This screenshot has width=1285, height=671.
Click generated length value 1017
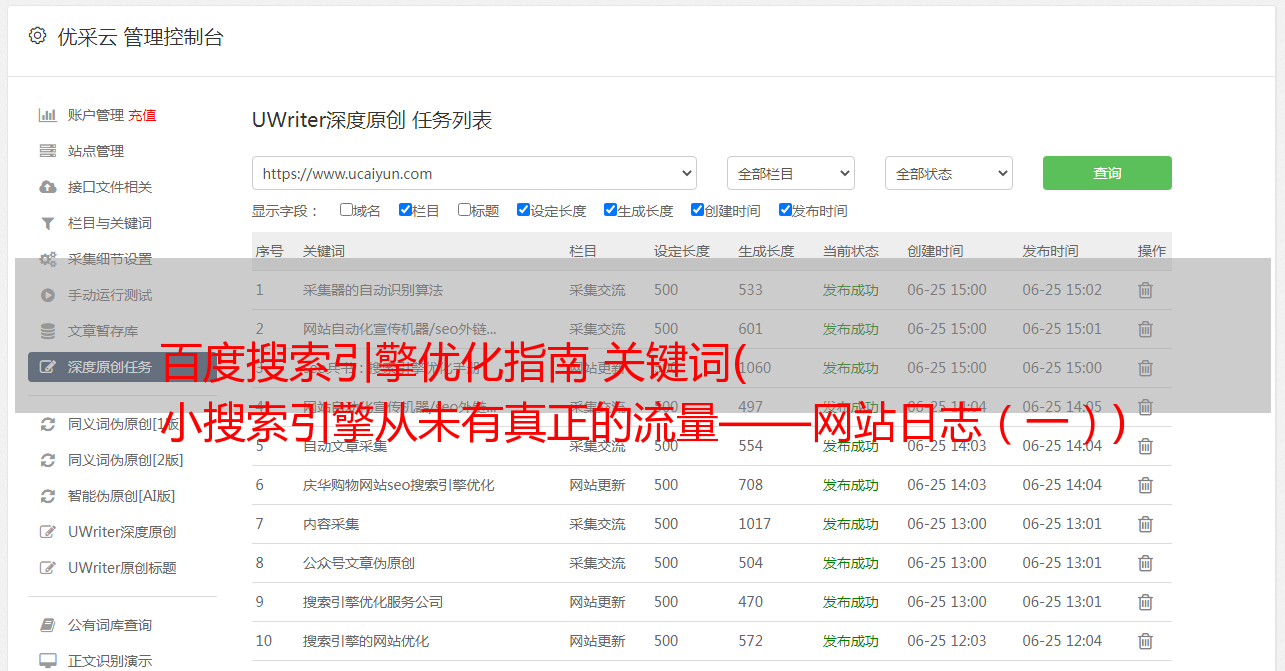point(755,524)
